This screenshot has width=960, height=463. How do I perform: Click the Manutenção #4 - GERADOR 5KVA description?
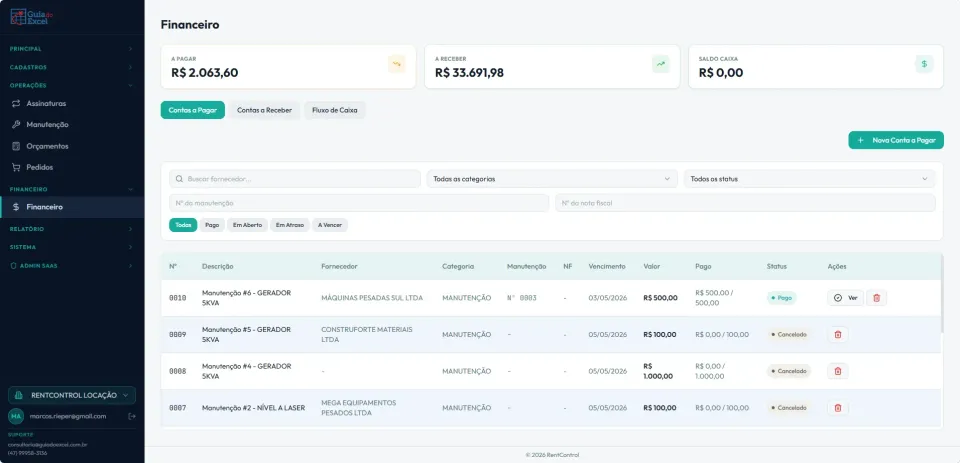click(x=246, y=371)
